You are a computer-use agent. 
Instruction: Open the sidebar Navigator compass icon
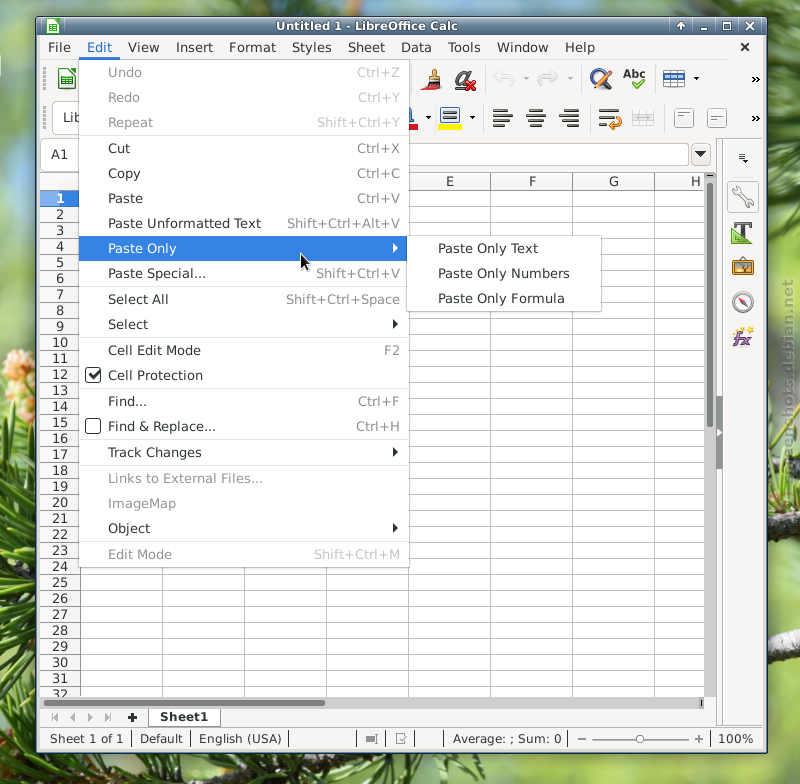(x=742, y=302)
